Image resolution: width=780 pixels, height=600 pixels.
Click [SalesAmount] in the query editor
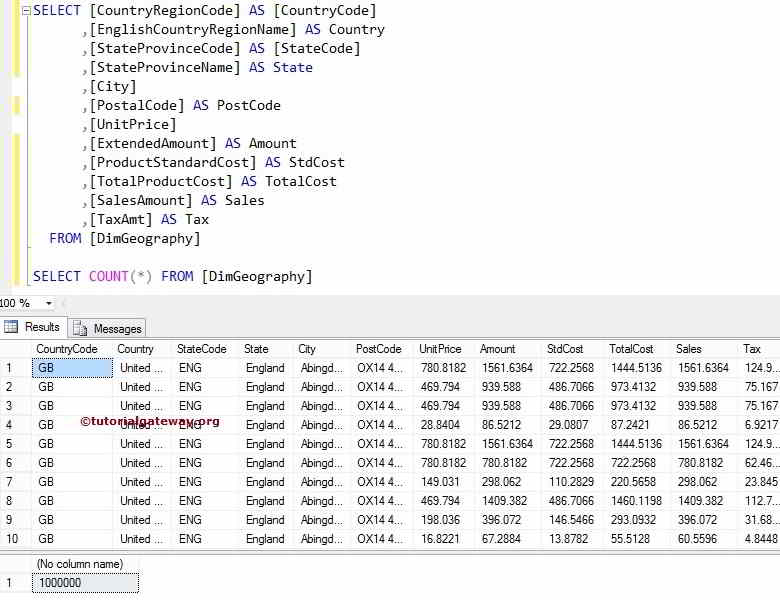point(141,200)
